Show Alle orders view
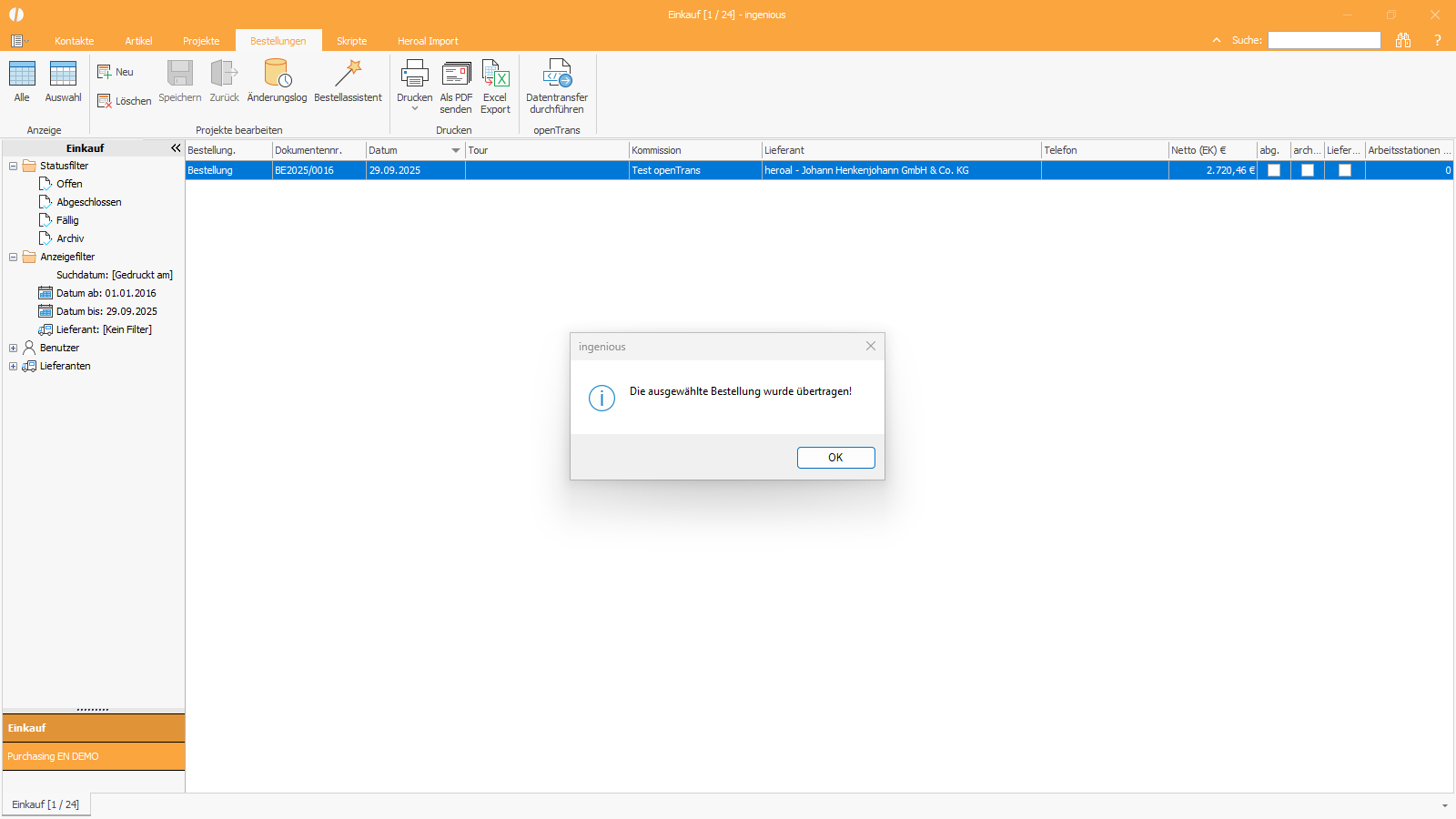Screen dimensions: 1456x819 (22, 75)
